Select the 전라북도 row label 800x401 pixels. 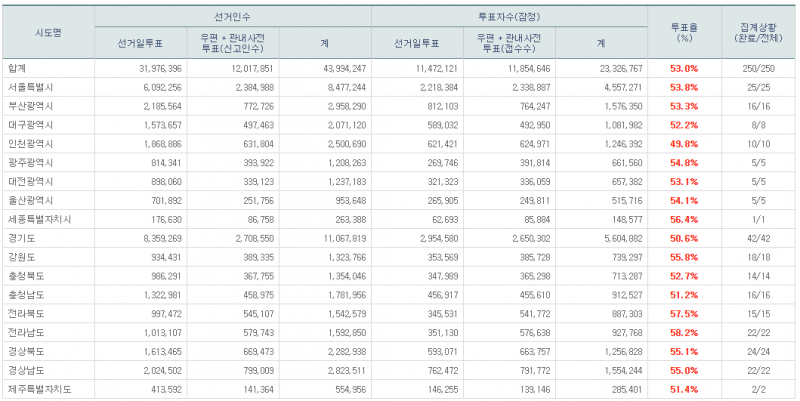click(x=26, y=314)
